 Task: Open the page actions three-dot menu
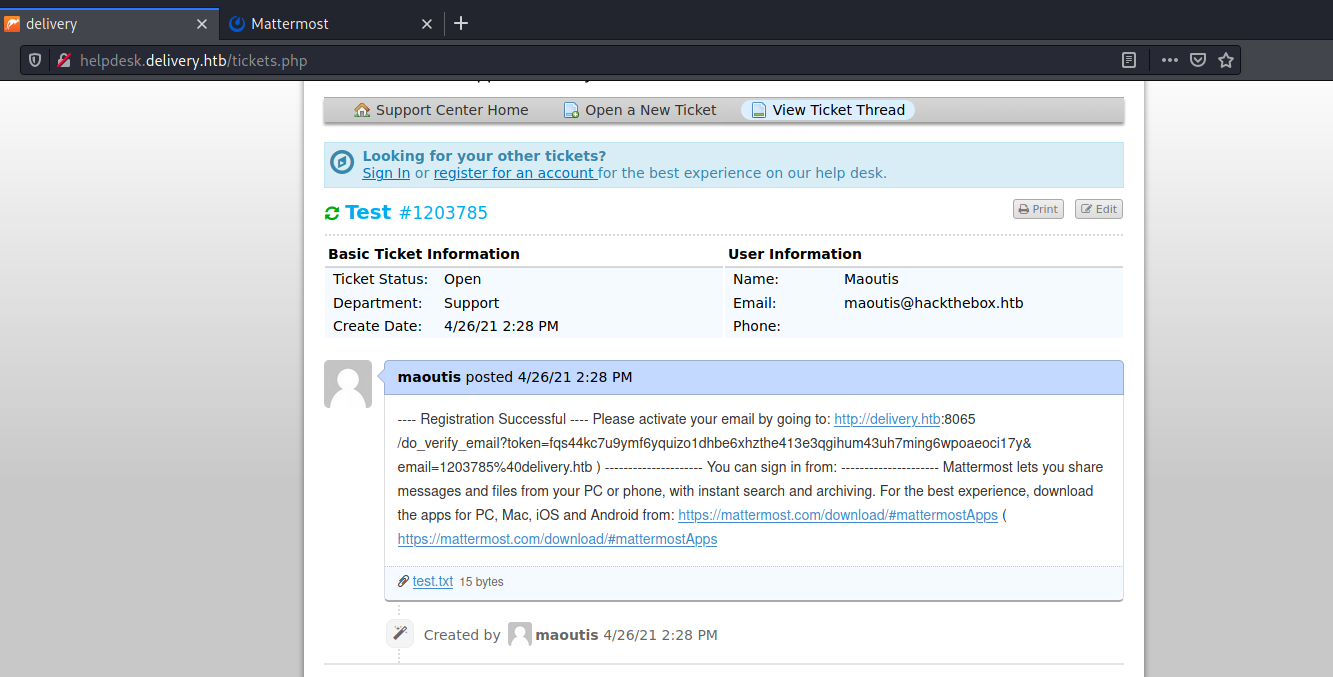point(1169,61)
